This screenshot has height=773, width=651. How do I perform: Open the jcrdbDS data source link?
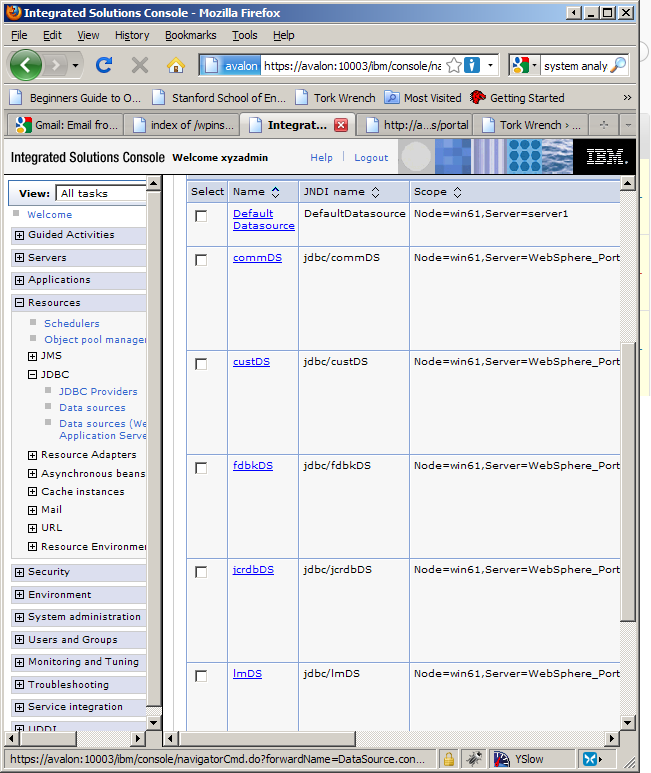253,570
